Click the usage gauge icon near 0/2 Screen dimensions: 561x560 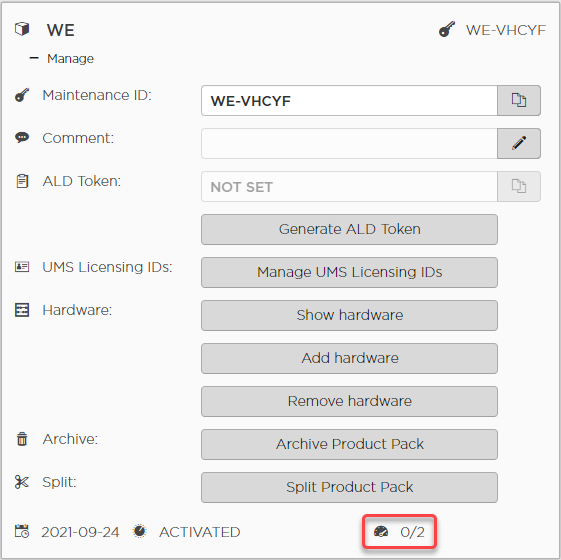coord(381,532)
